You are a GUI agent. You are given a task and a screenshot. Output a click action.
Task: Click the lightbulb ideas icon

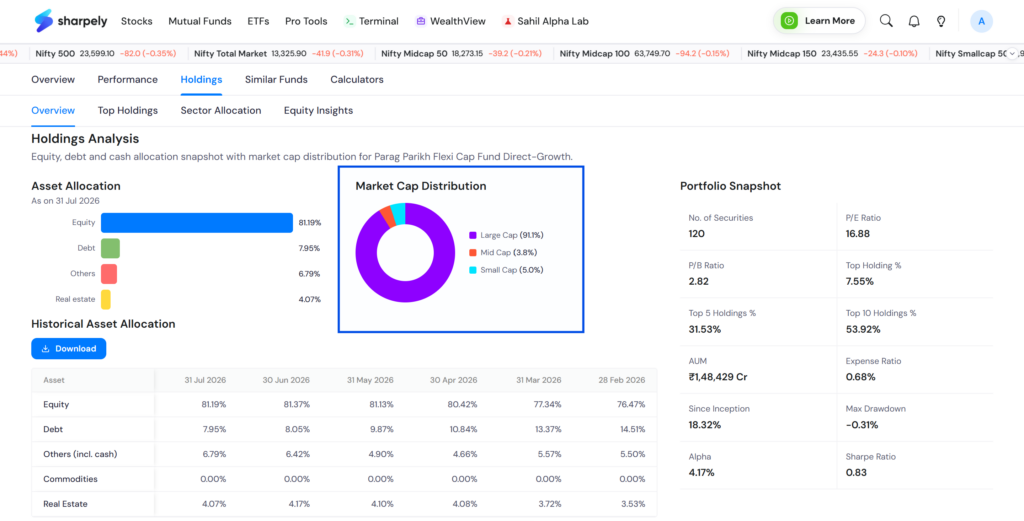[x=941, y=21]
